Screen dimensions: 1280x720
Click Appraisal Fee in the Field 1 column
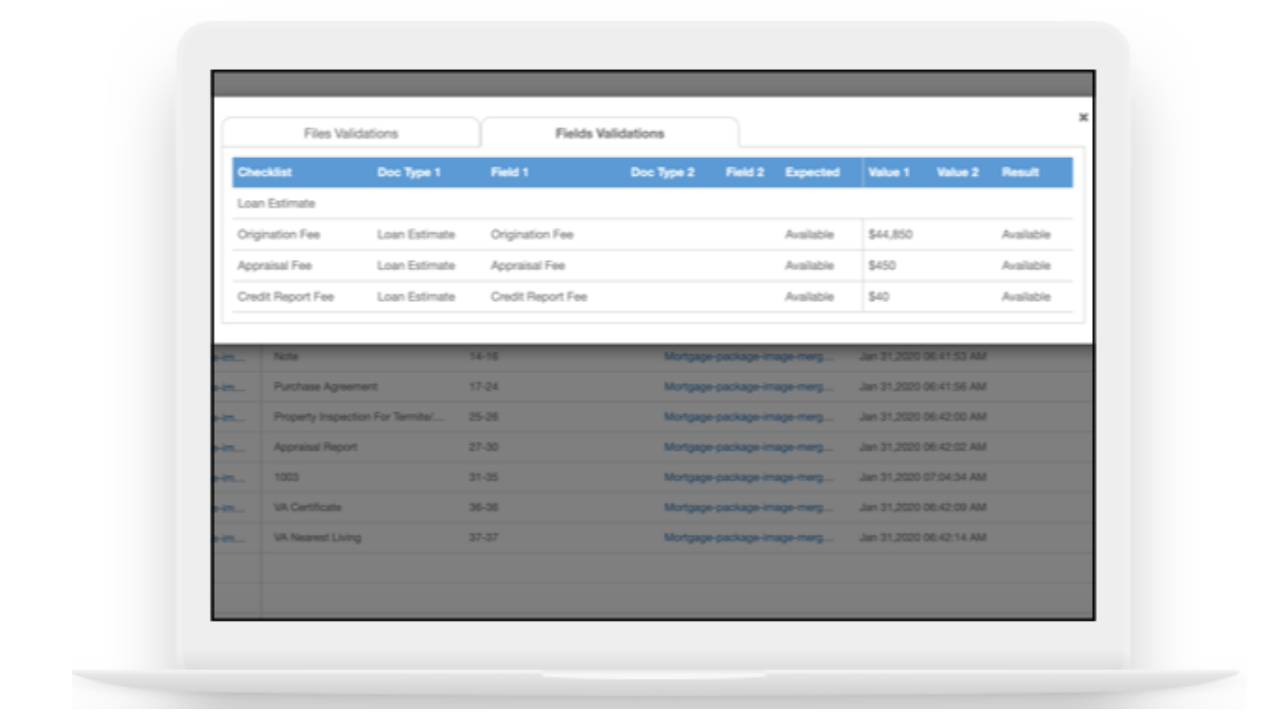point(528,266)
